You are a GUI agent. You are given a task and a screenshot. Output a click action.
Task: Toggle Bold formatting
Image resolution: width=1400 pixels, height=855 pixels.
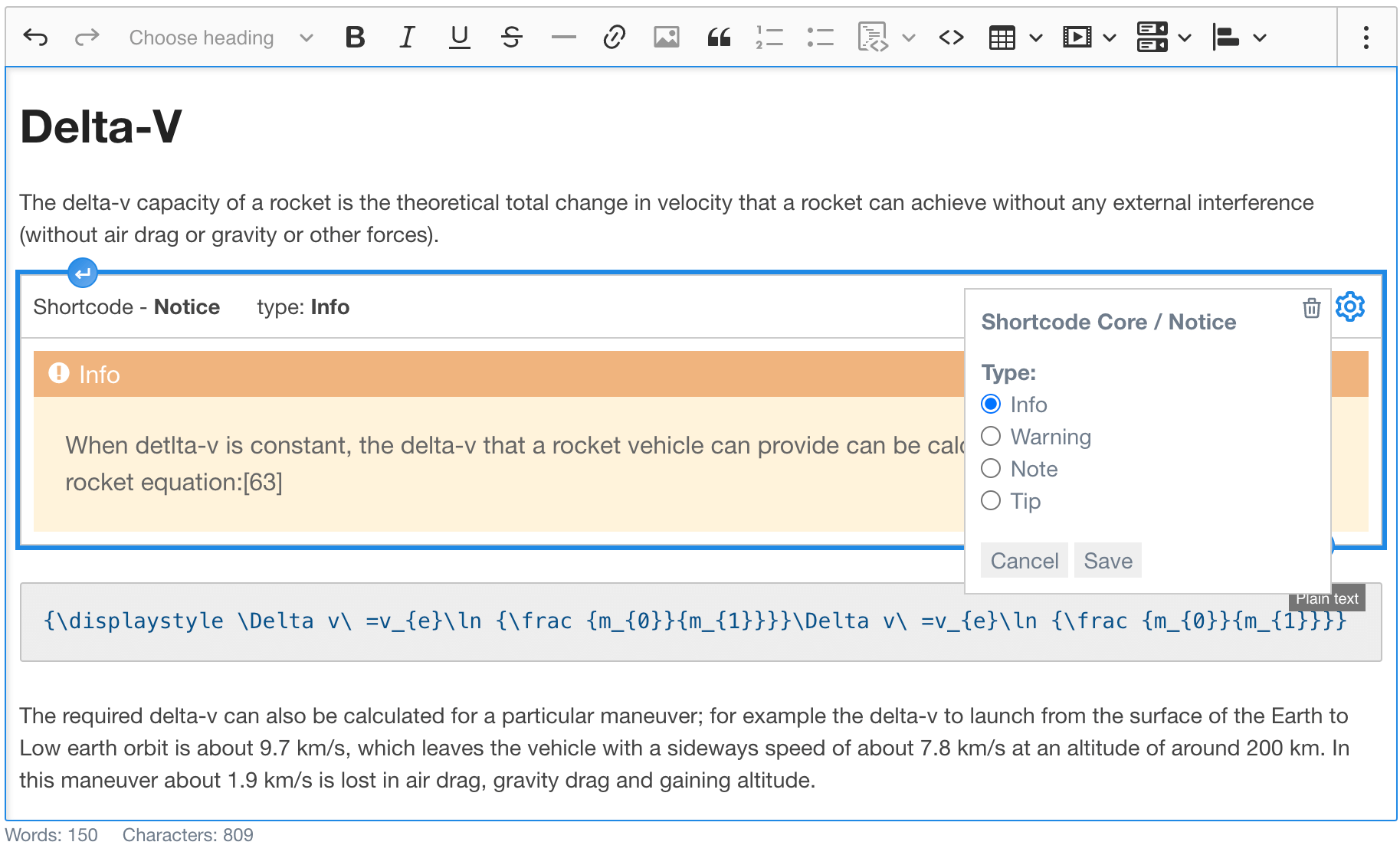coord(355,37)
